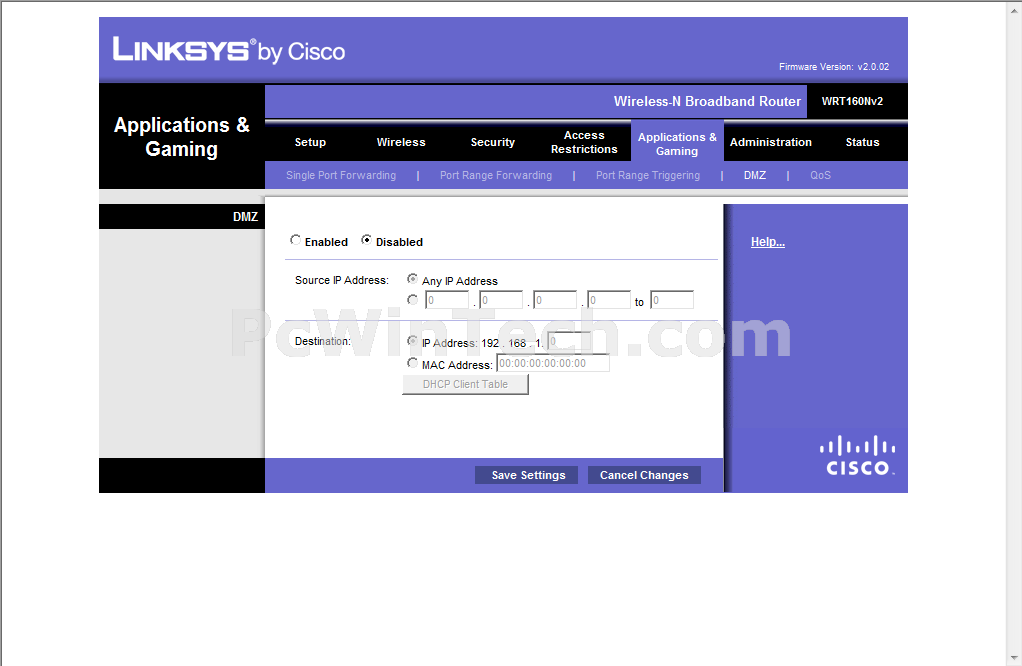Screen dimensions: 1022x666
Task: Click the page scrollbar down arrow
Action: [1015, 659]
